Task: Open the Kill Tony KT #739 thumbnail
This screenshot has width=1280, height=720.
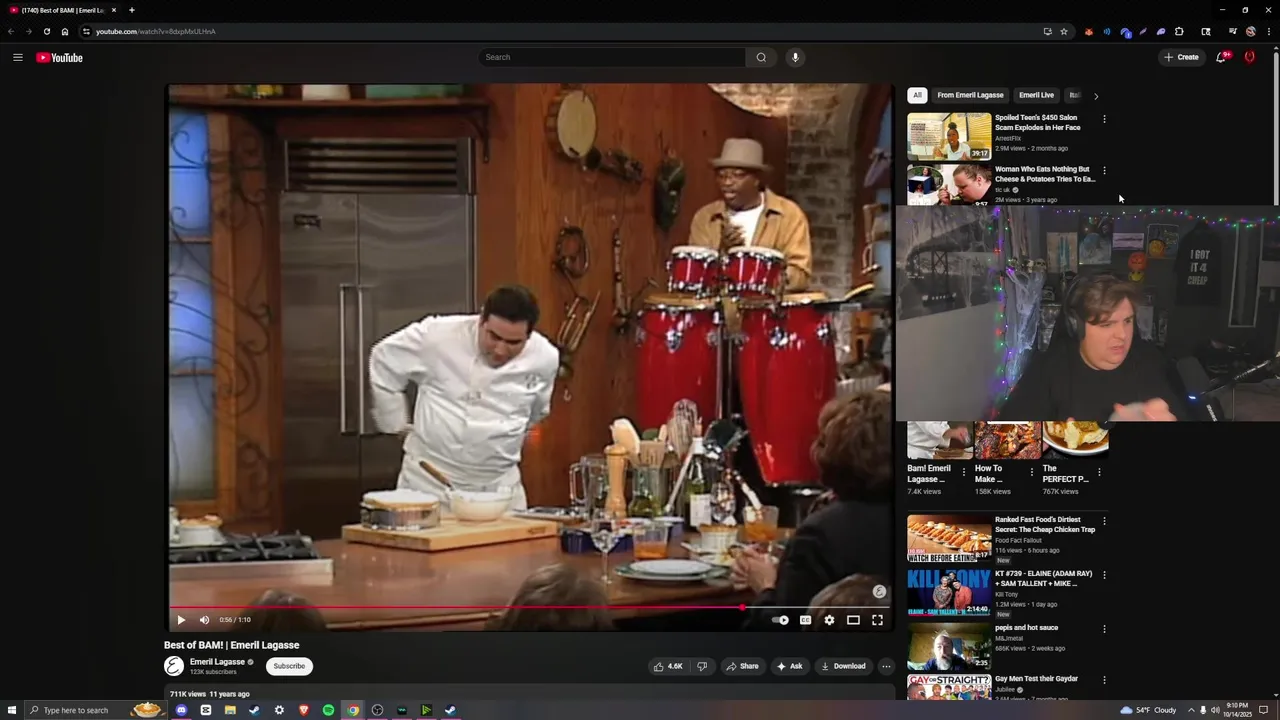Action: pyautogui.click(x=949, y=592)
